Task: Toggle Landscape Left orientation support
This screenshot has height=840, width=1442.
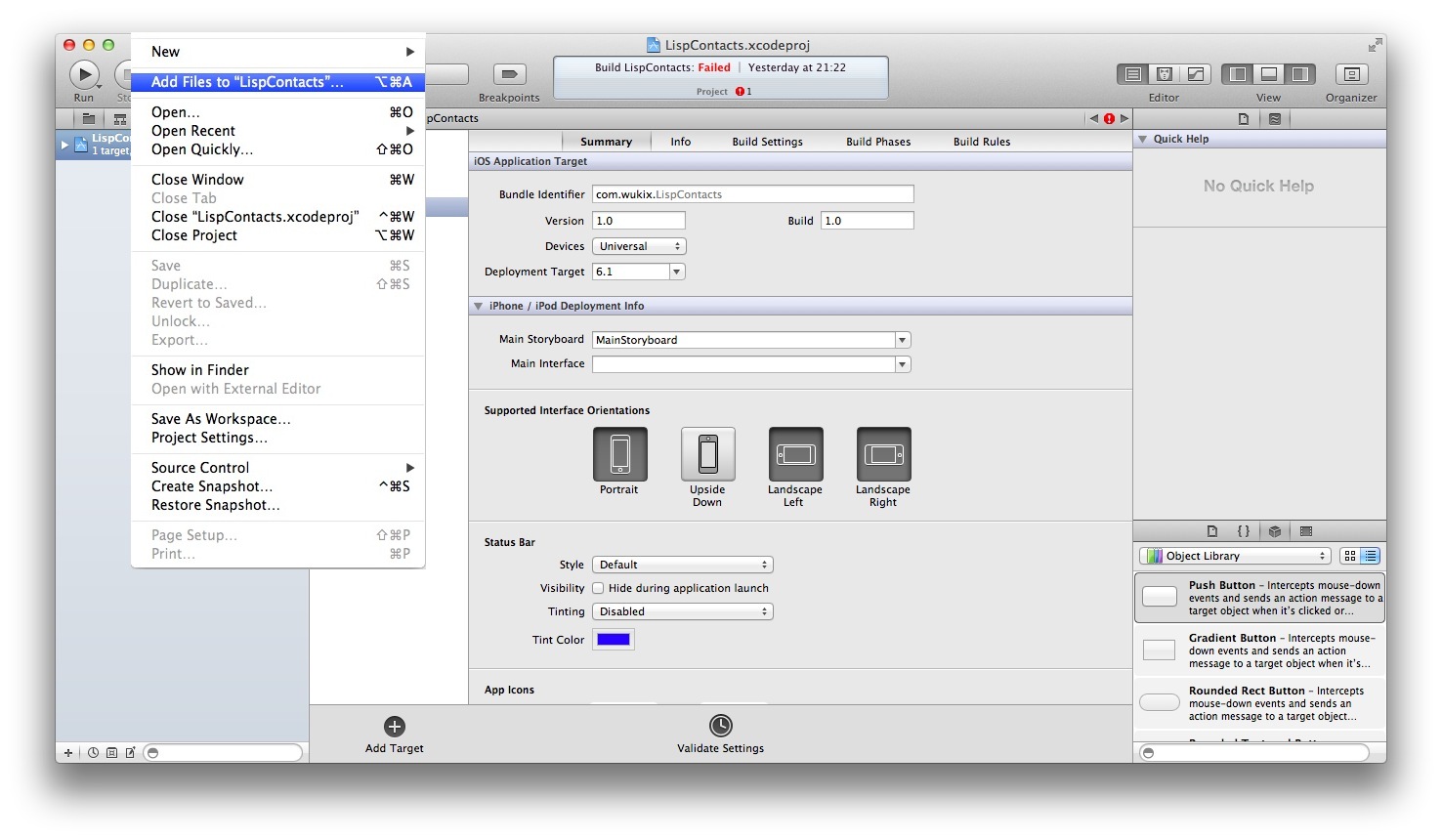Action: [795, 454]
